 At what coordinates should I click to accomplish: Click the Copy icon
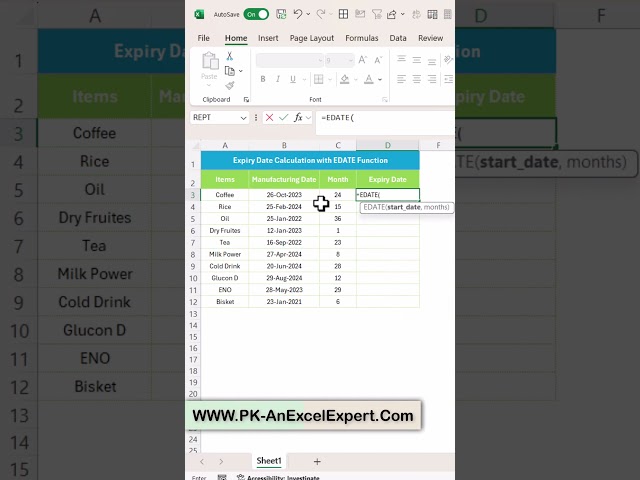point(230,71)
